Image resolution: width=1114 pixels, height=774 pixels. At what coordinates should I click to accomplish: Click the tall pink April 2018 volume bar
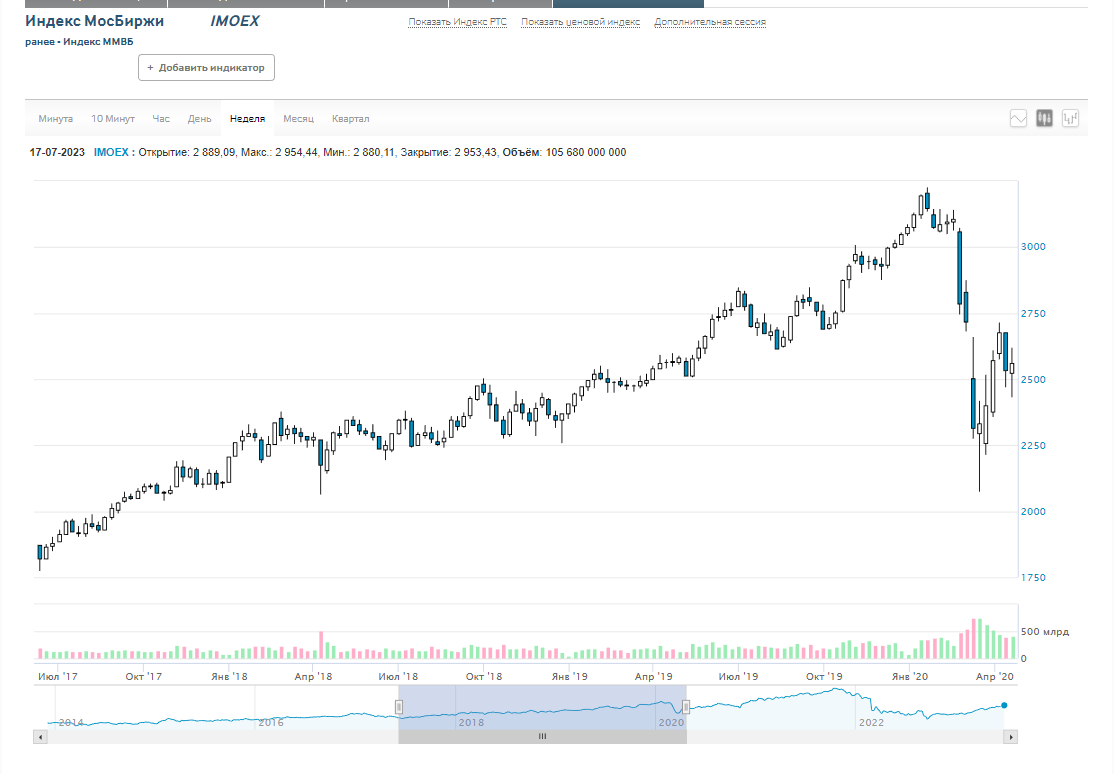321,645
